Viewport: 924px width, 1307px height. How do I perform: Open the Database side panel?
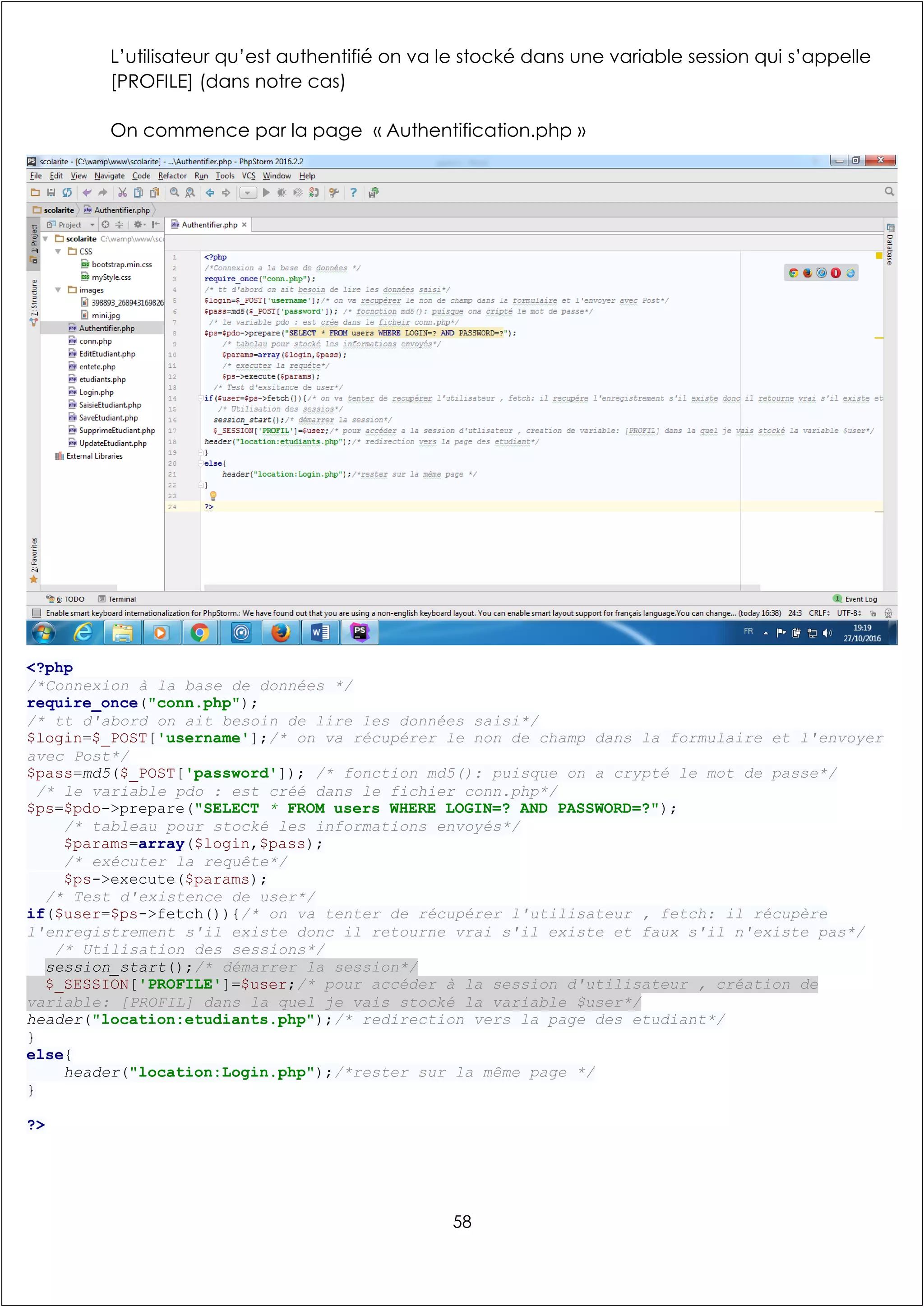pyautogui.click(x=891, y=244)
